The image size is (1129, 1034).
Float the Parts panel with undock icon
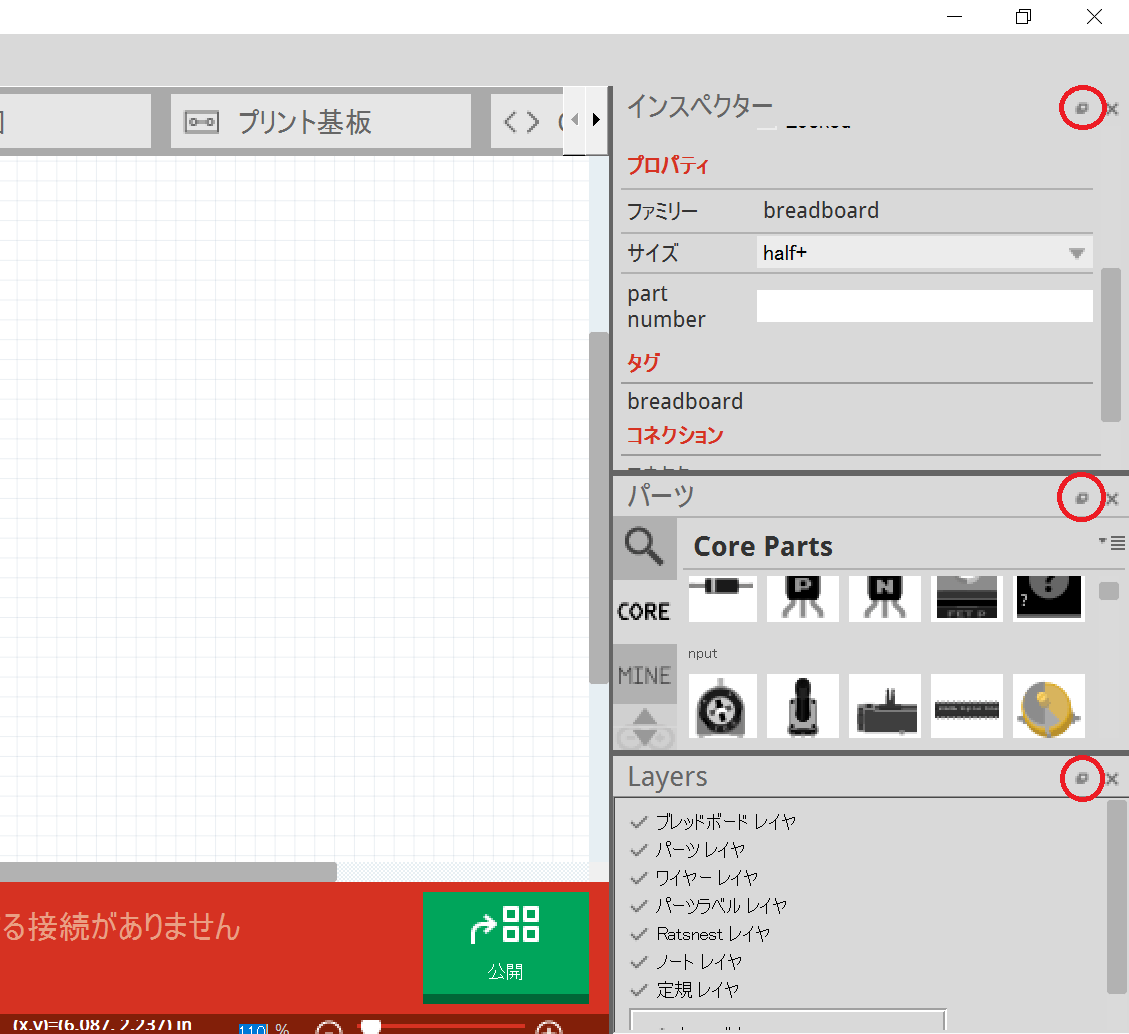(x=1081, y=498)
